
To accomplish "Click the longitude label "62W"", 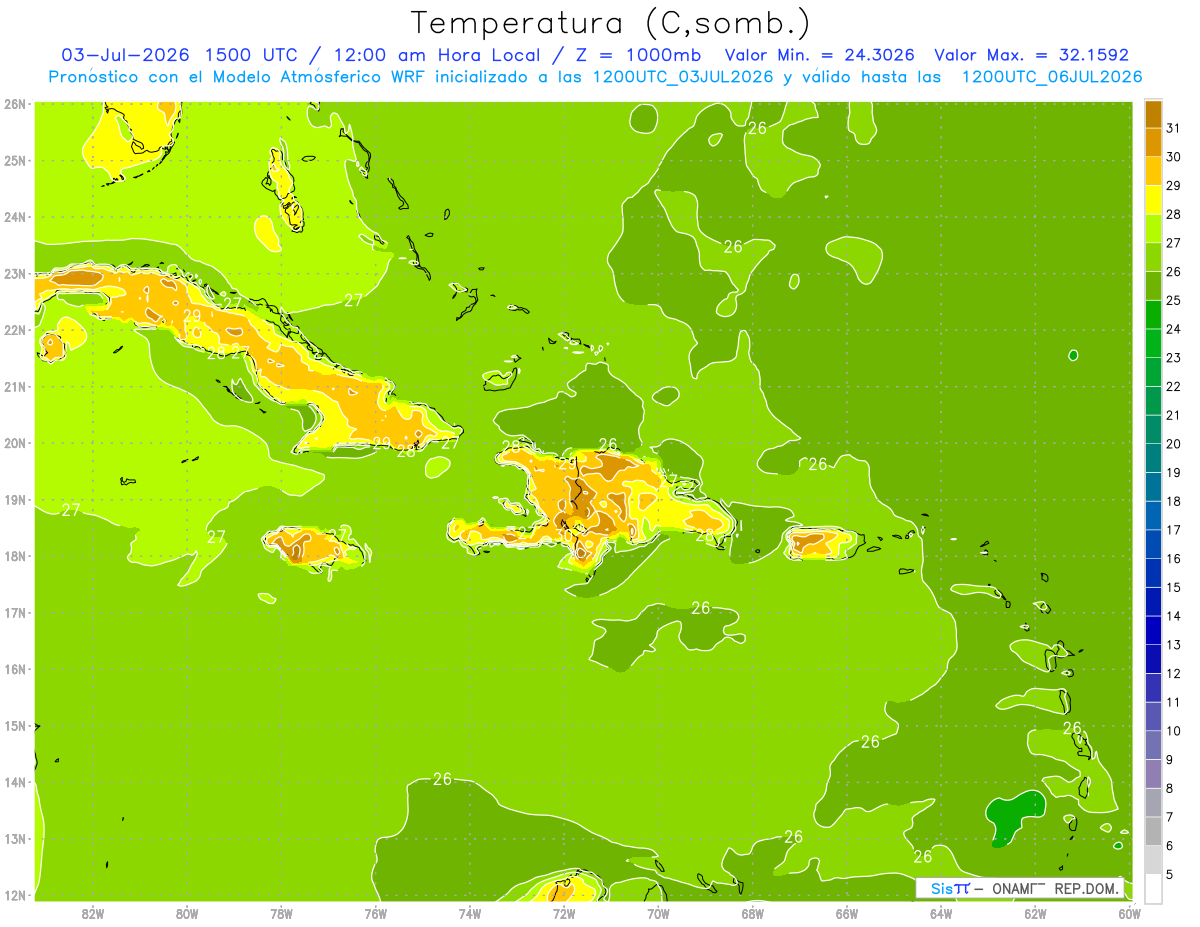I will coord(1035,913).
